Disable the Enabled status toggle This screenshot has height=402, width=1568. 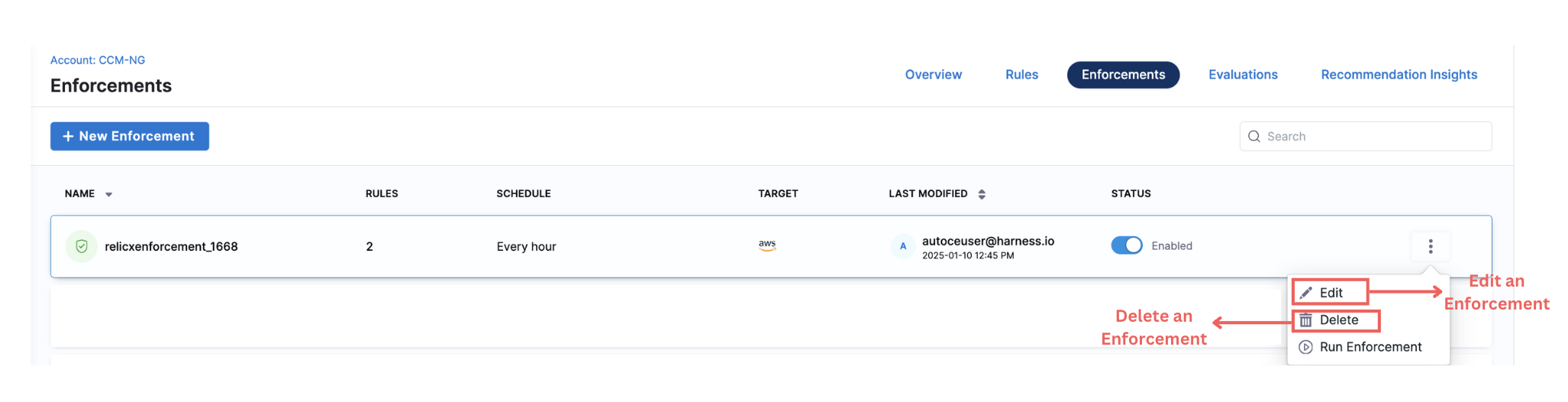pyautogui.click(x=1126, y=245)
